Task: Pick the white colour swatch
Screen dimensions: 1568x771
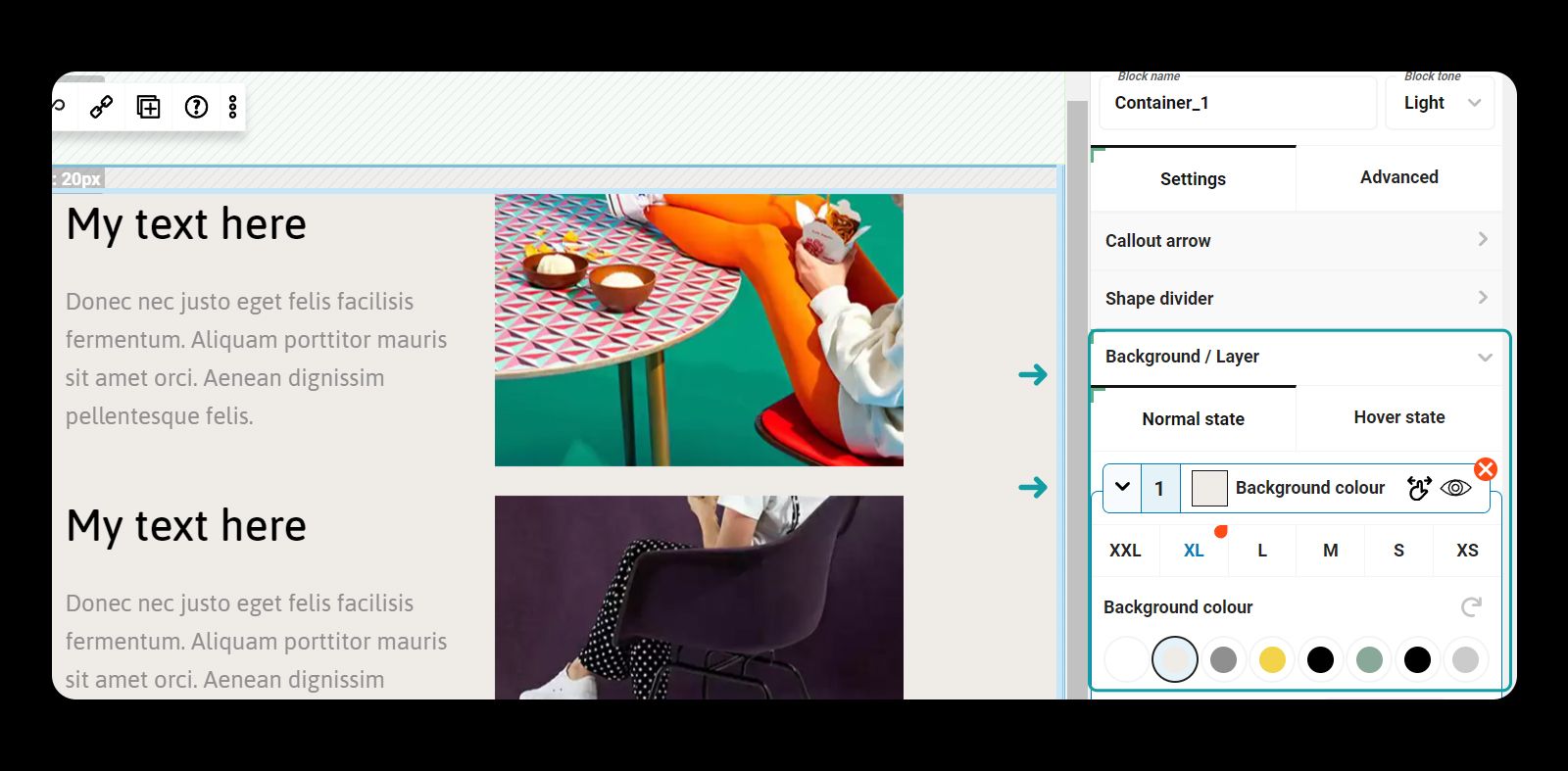Action: pos(1126,659)
